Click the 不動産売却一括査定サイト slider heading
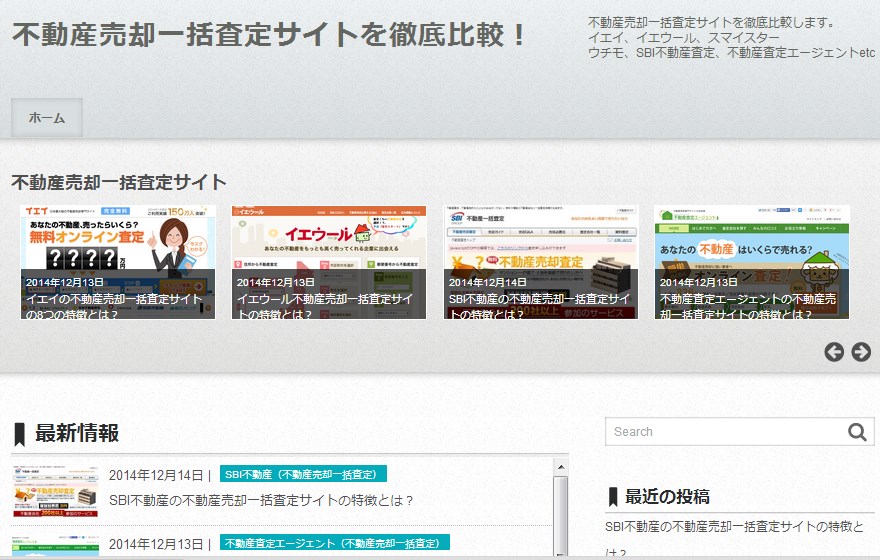This screenshot has width=880, height=560. tap(119, 182)
